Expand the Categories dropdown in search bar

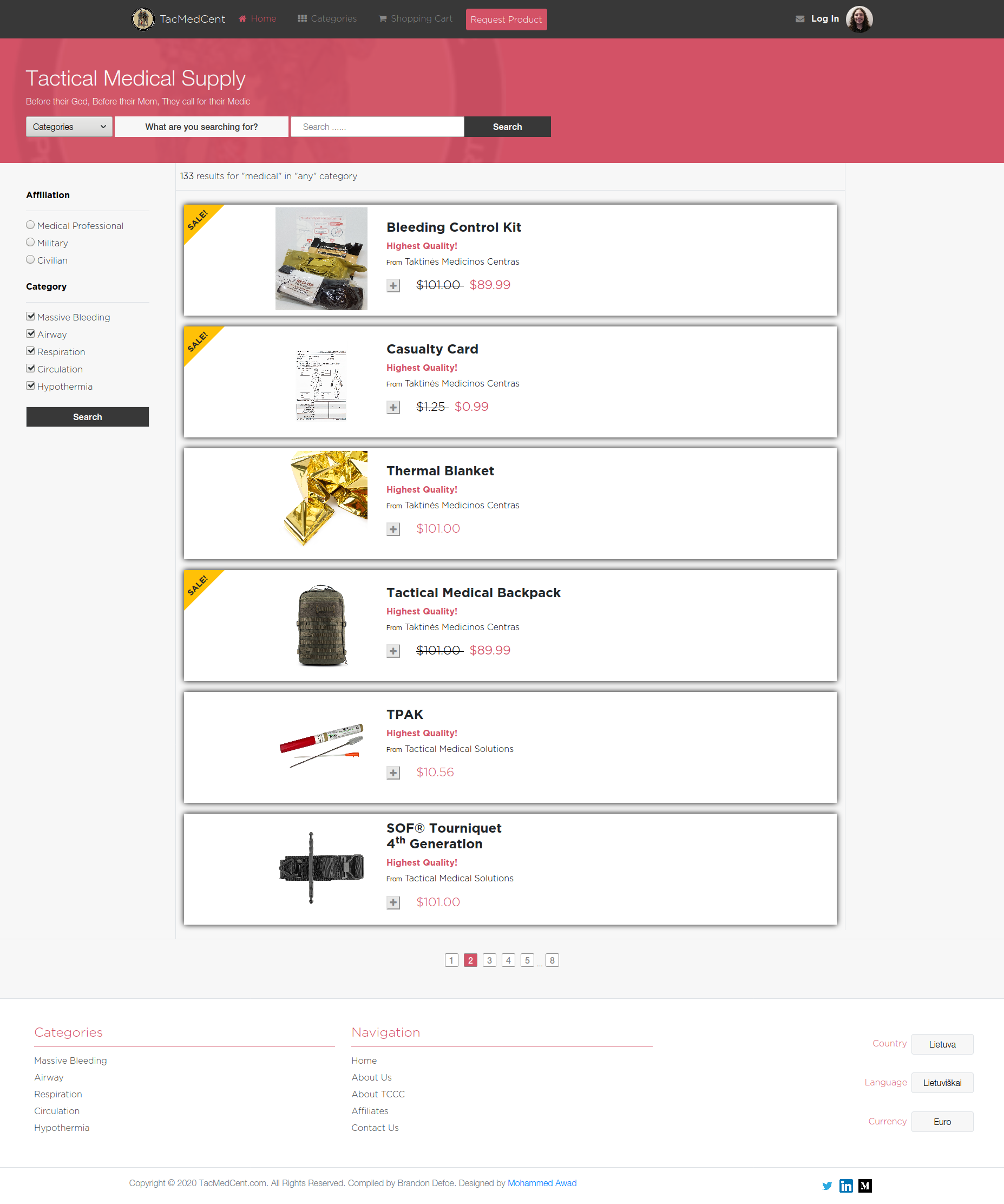pyautogui.click(x=69, y=127)
